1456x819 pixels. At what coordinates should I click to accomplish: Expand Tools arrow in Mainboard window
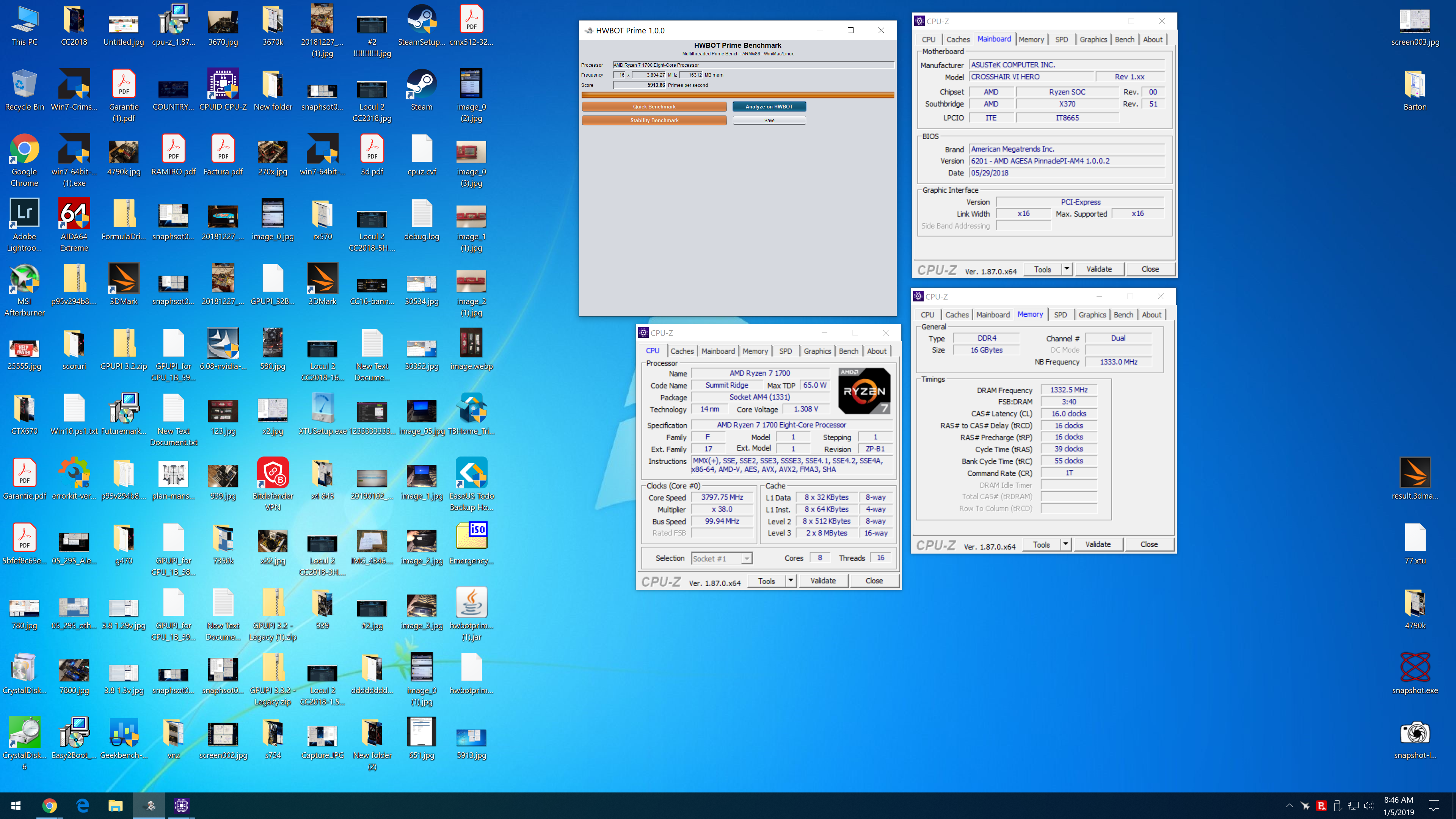[1067, 269]
